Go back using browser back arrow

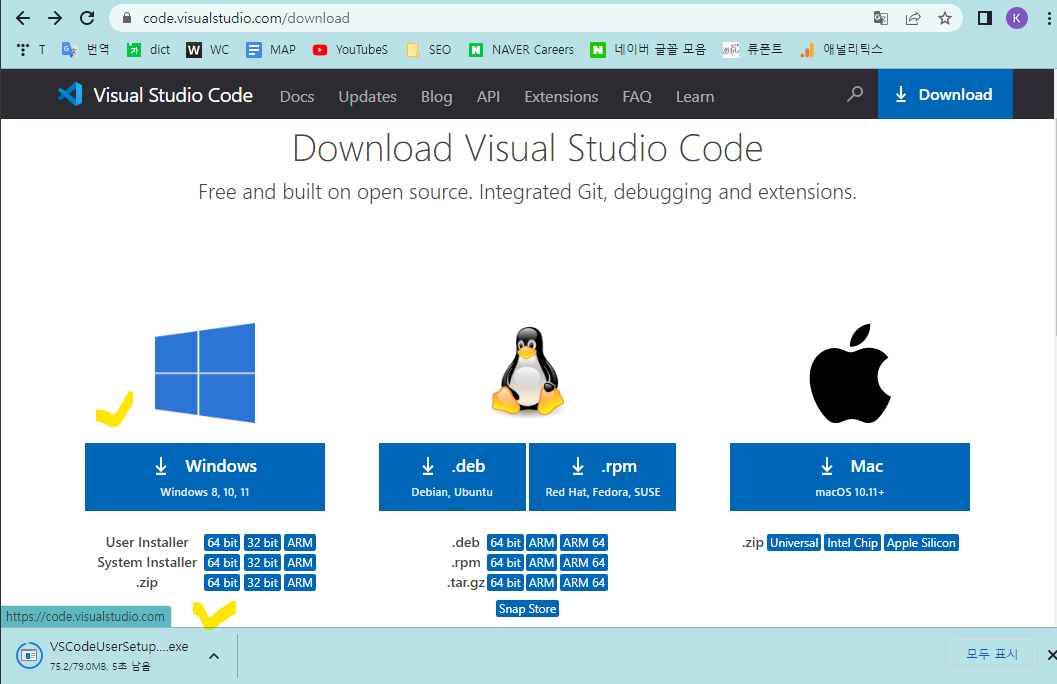click(x=23, y=18)
